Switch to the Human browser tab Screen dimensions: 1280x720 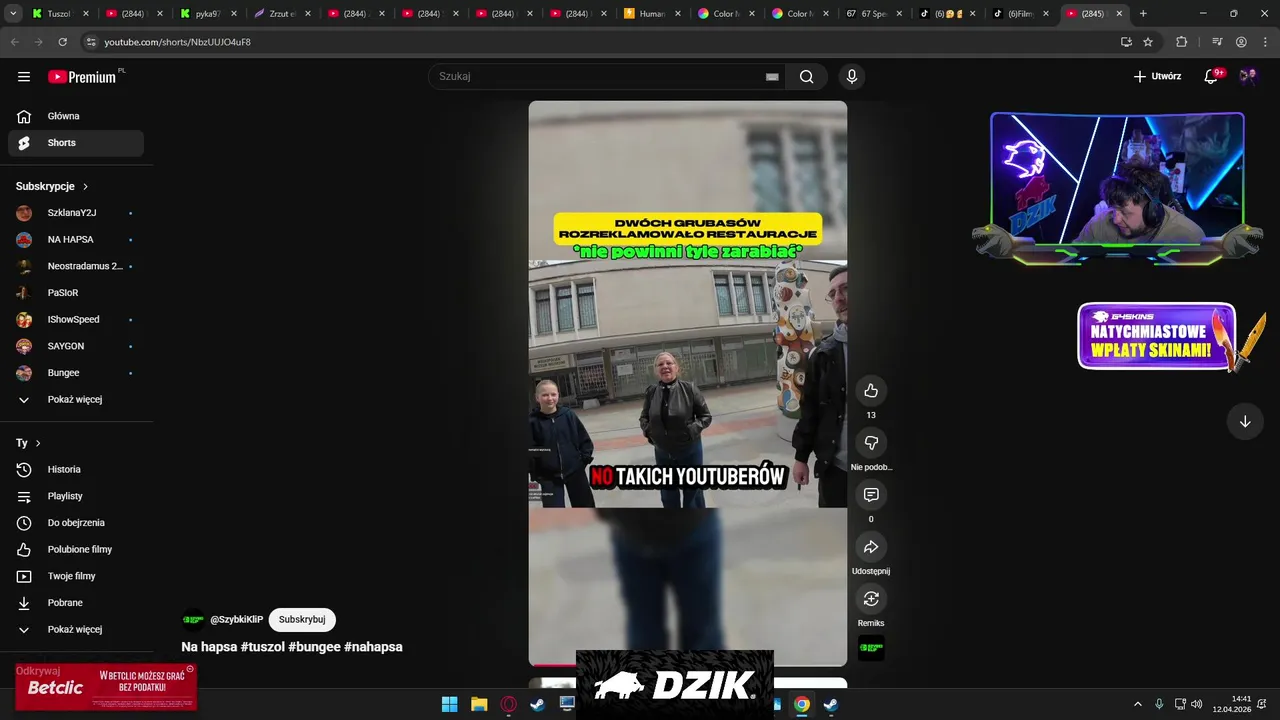click(x=652, y=14)
